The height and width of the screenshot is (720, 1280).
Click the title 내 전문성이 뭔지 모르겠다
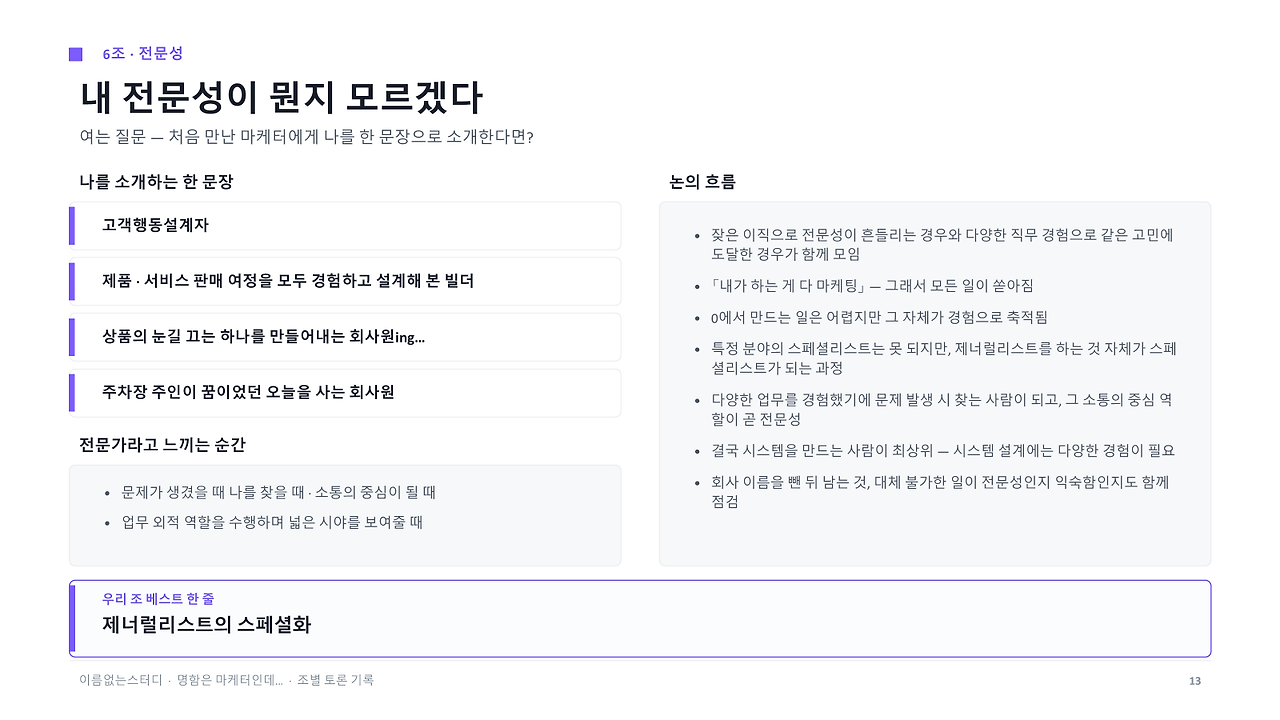tap(281, 98)
